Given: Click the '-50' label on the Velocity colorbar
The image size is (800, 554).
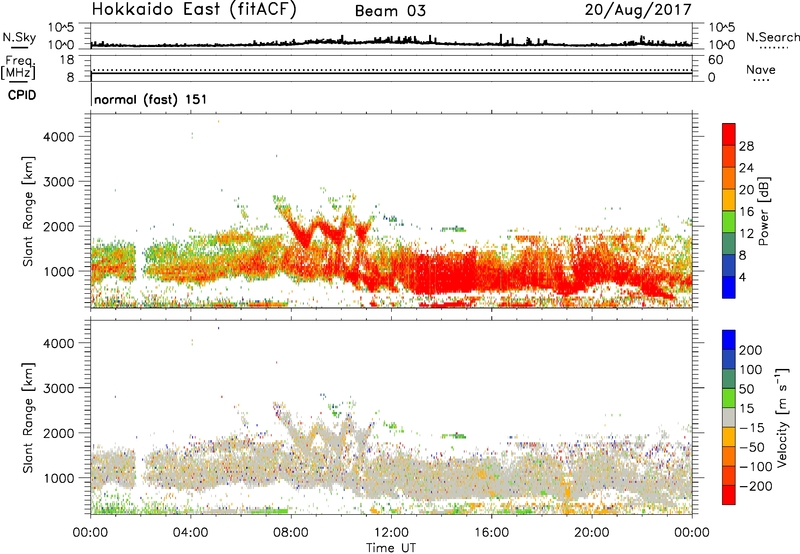Looking at the screenshot, I should (752, 448).
